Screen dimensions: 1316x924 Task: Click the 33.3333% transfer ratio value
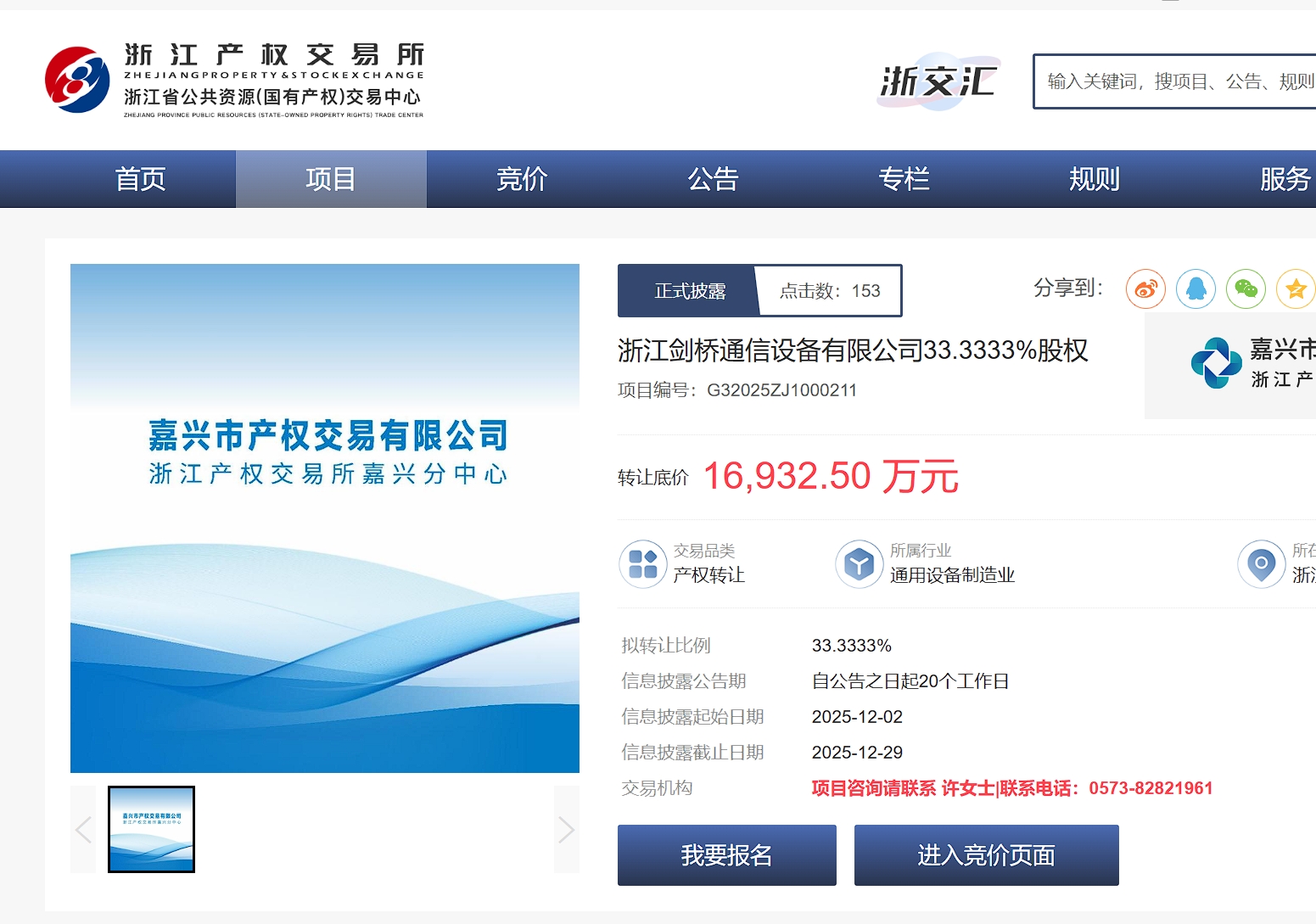click(x=852, y=646)
